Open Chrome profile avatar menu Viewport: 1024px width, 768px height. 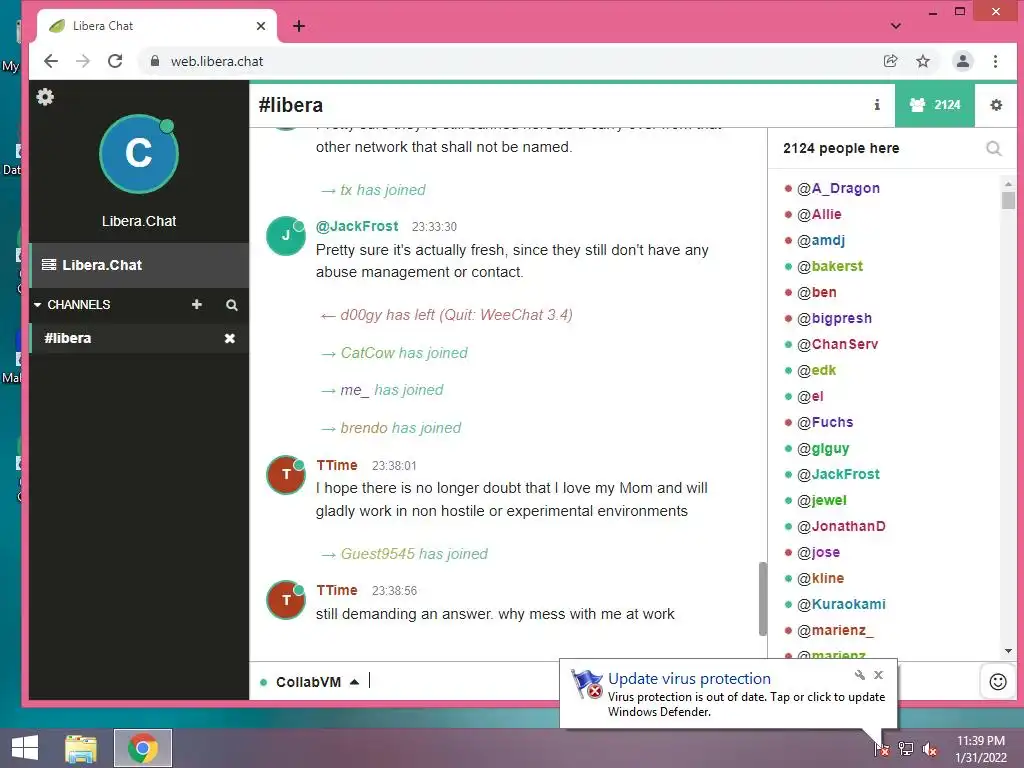pyautogui.click(x=963, y=61)
